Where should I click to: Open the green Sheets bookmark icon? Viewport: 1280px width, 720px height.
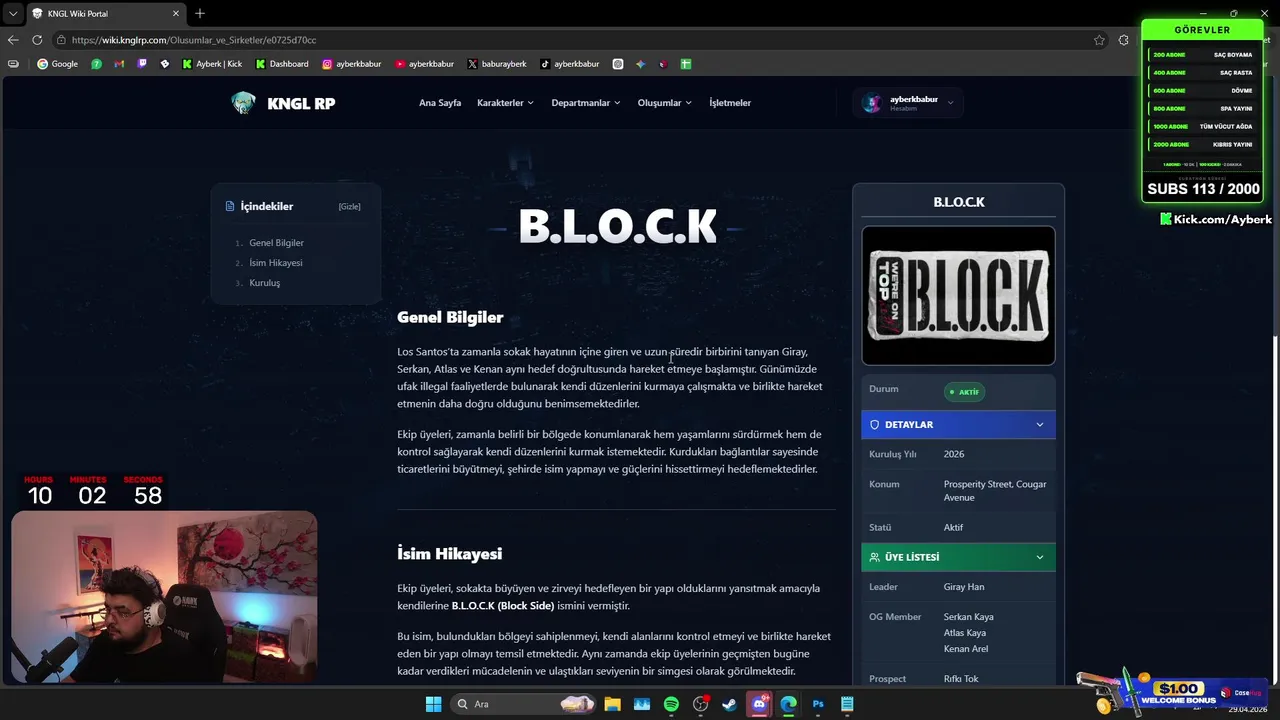pyautogui.click(x=686, y=64)
